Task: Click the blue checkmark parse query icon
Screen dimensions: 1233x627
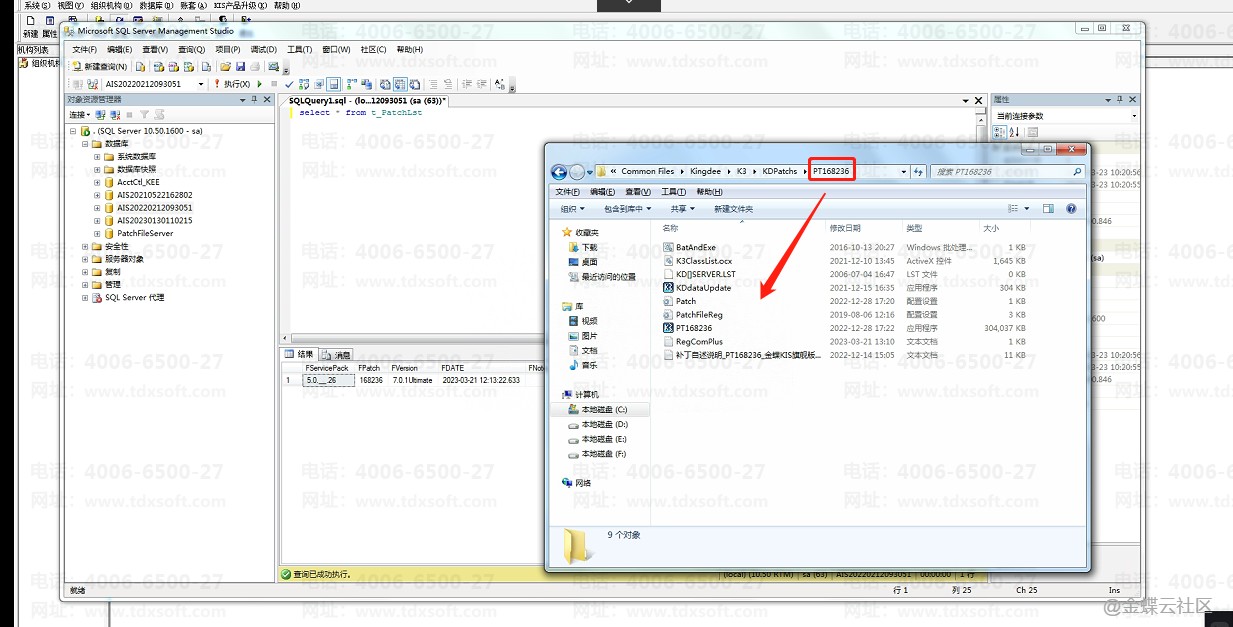Action: click(289, 85)
